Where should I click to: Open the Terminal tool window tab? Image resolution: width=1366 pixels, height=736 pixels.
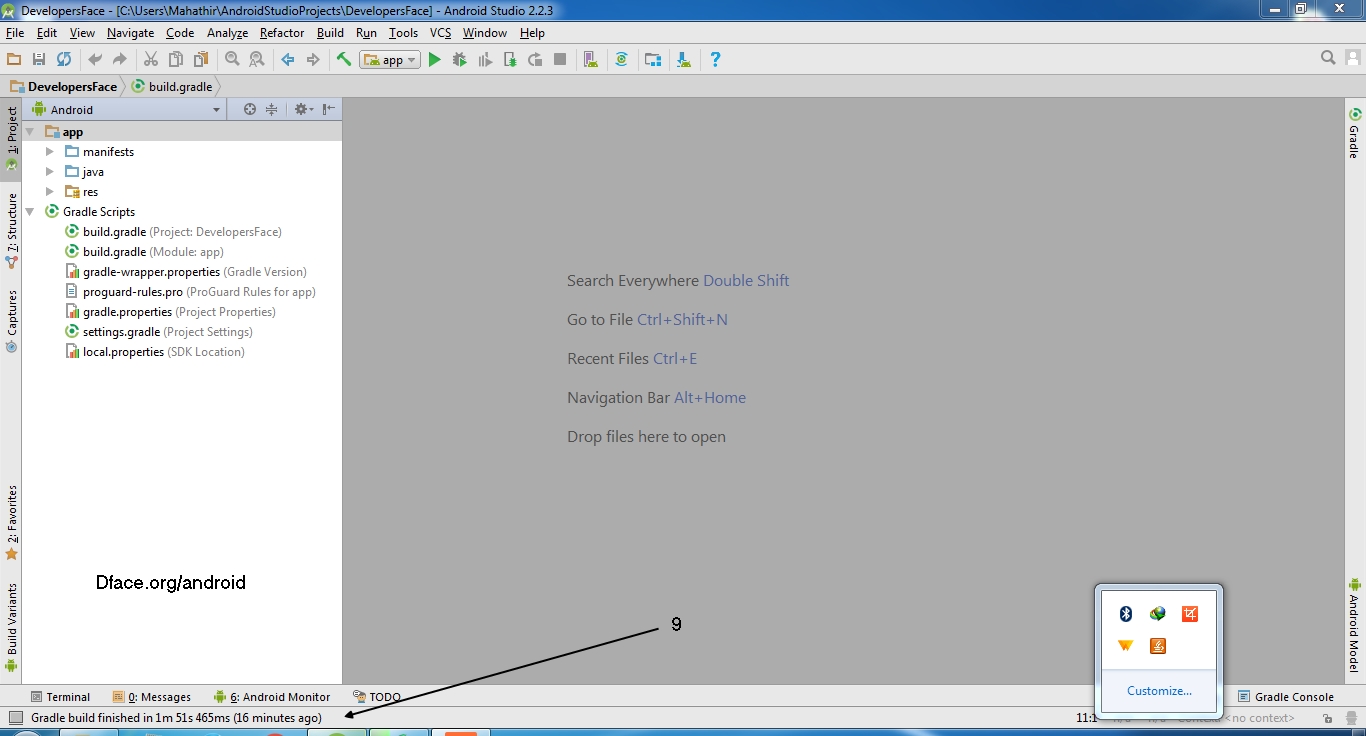click(60, 697)
